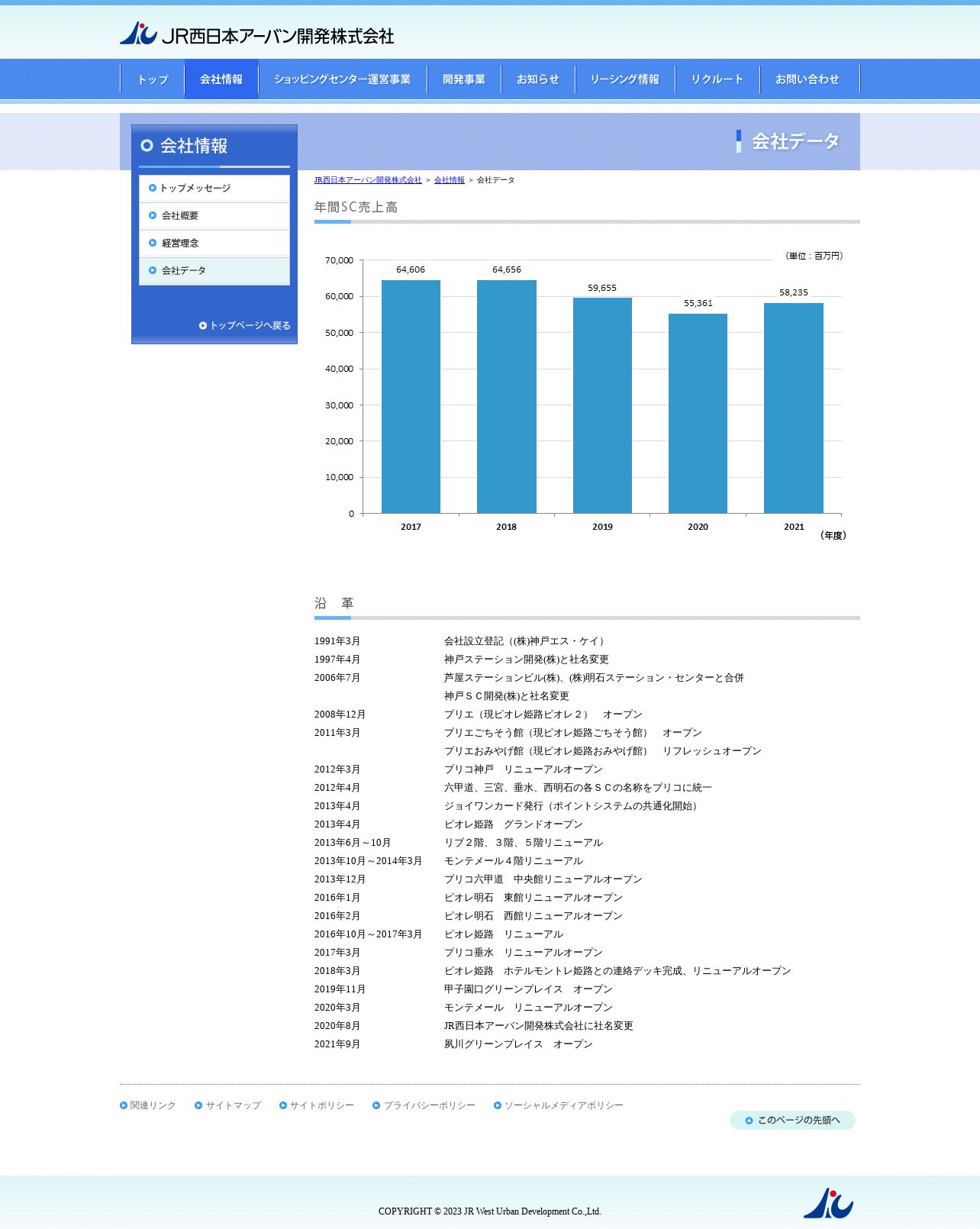Click the bullet icon beside サイトマップ

[x=198, y=1105]
